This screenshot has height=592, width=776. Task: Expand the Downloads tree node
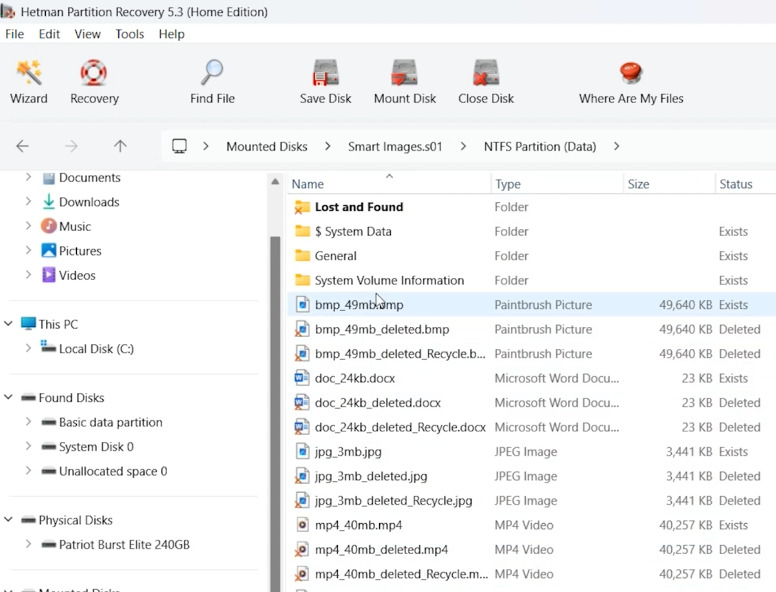(x=28, y=201)
